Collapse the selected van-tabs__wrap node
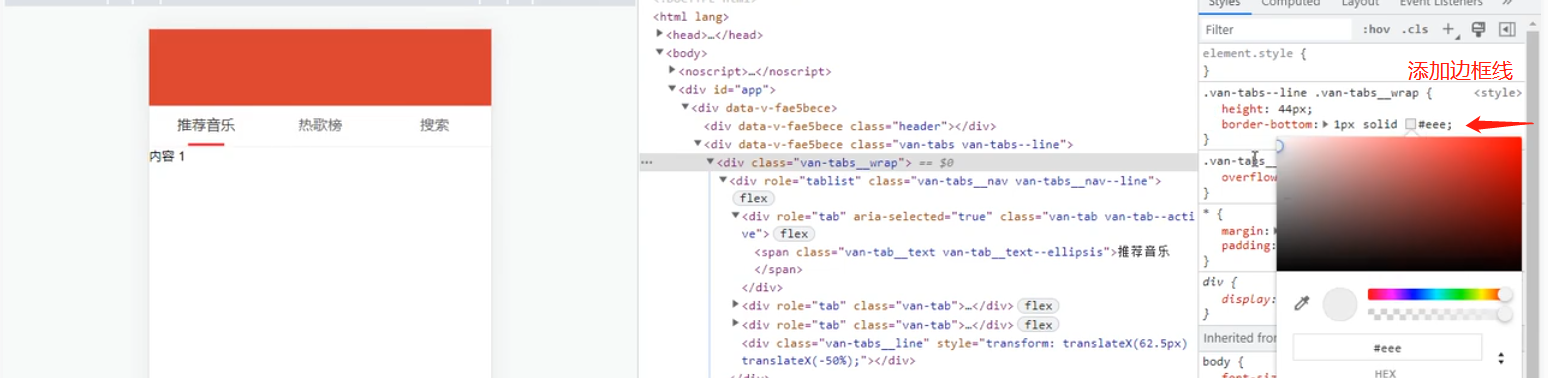This screenshot has height=378, width=1548. point(711,162)
